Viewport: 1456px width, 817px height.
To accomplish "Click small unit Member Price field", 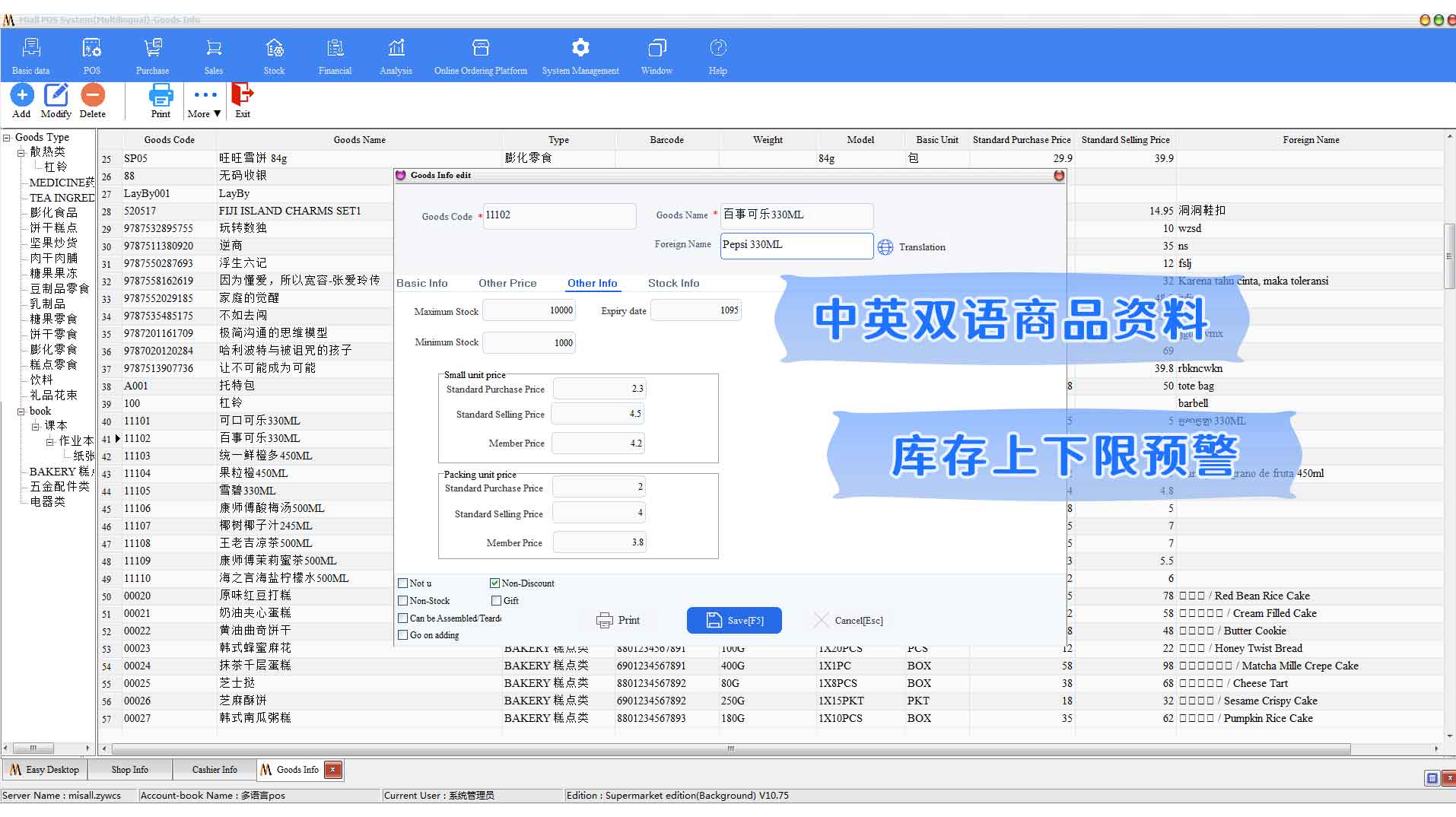I will point(599,443).
